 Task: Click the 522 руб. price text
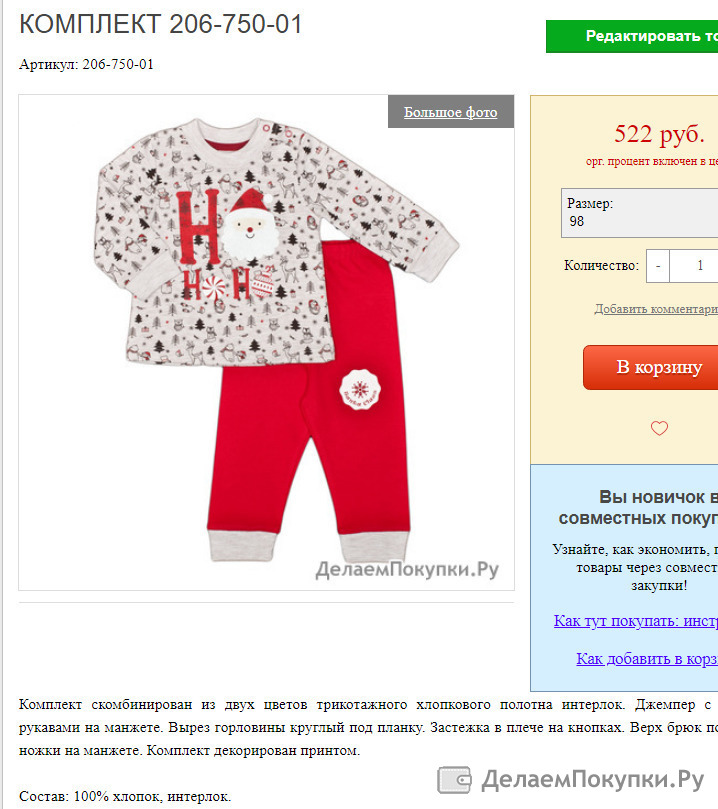(659, 134)
